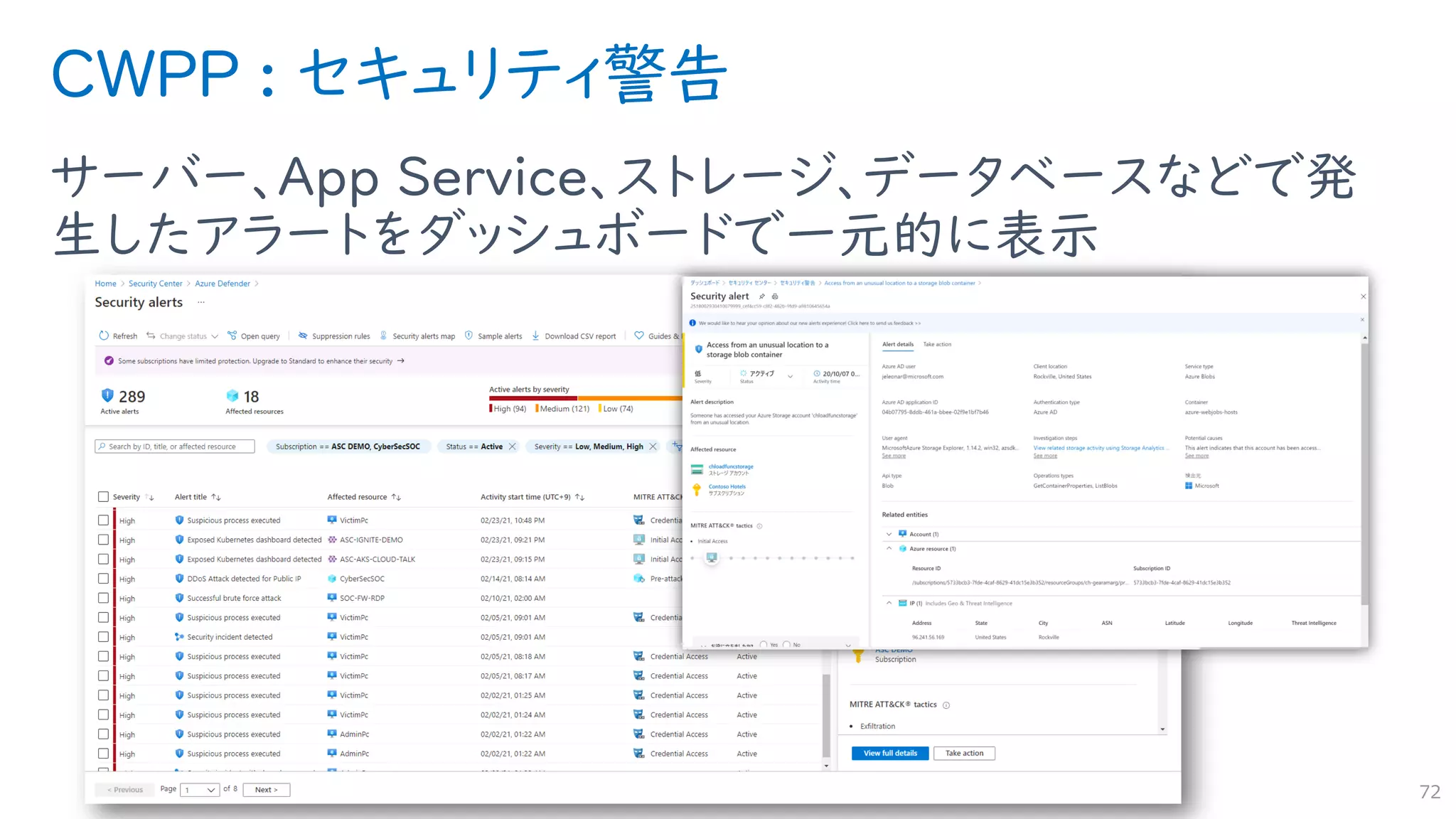The height and width of the screenshot is (819, 1456).
Task: Click the Sample alerts shield icon
Action: pos(469,336)
